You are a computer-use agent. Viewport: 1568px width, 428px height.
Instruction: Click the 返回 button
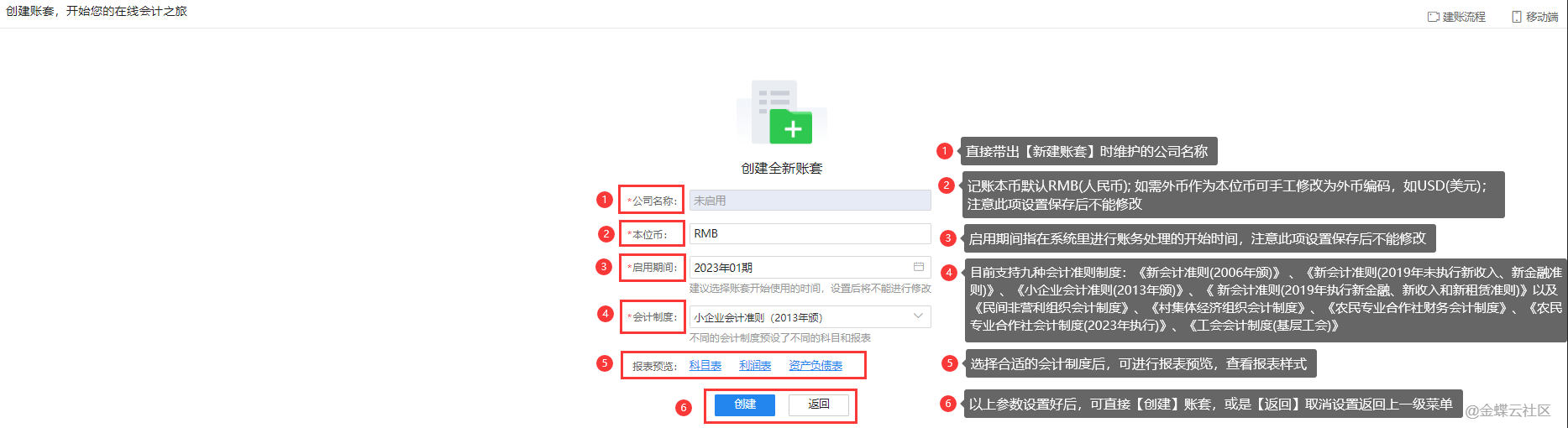point(819,405)
